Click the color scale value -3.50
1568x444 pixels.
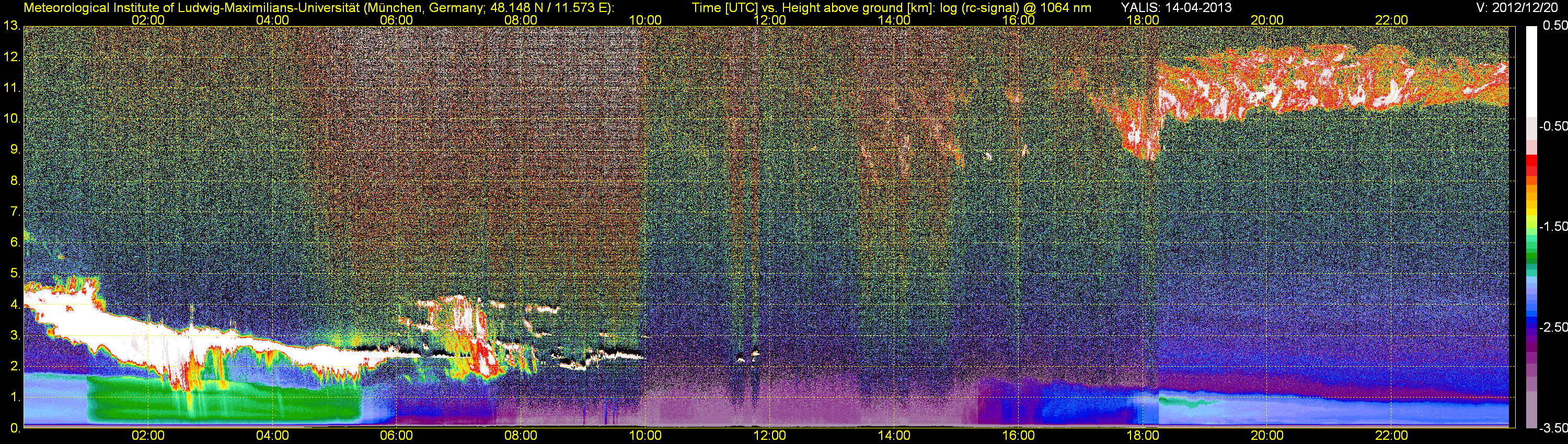(1553, 428)
